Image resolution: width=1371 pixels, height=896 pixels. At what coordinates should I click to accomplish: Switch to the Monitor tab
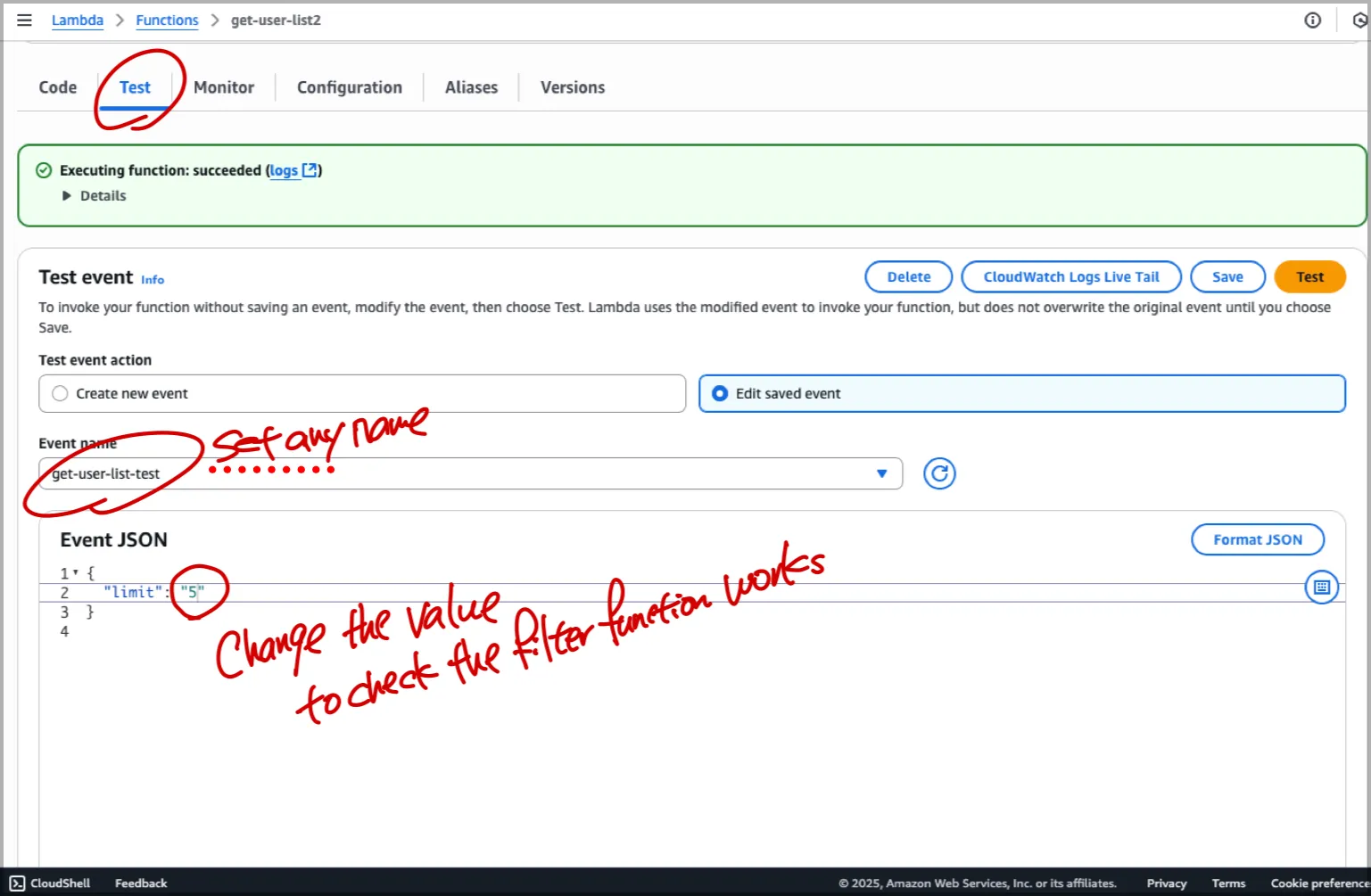point(224,87)
